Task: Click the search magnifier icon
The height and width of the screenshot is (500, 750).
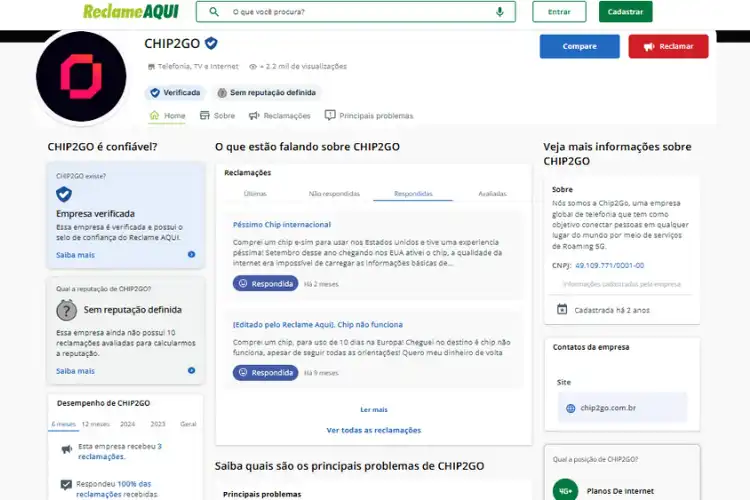Action: pos(214,11)
